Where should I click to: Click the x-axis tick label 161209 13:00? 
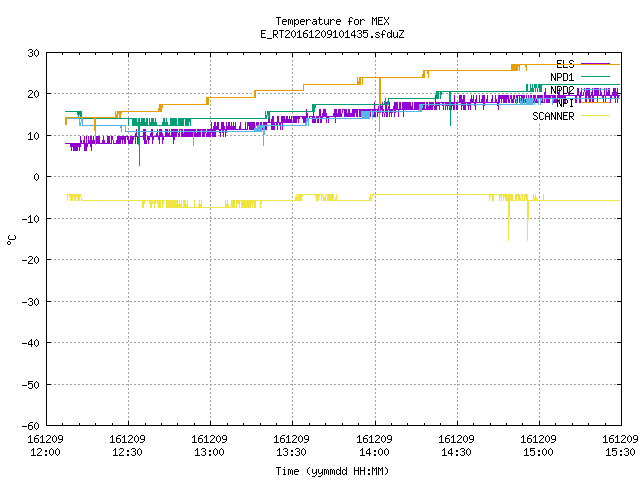click(209, 446)
